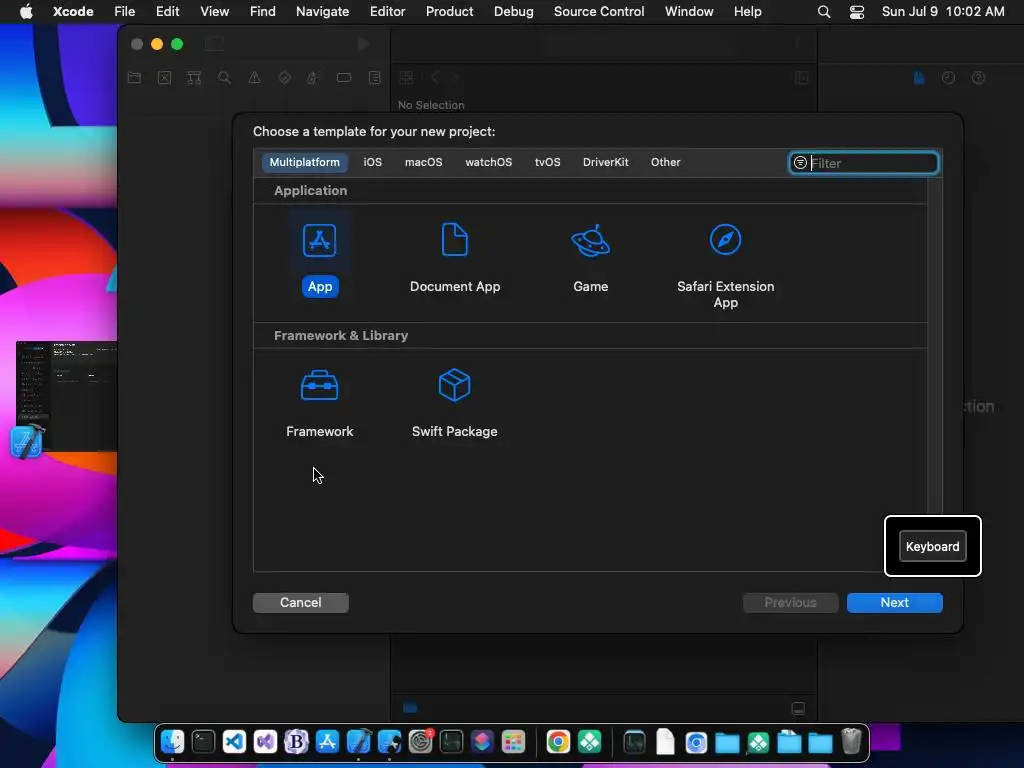The height and width of the screenshot is (768, 1024).
Task: Click the Next button
Action: [894, 602]
